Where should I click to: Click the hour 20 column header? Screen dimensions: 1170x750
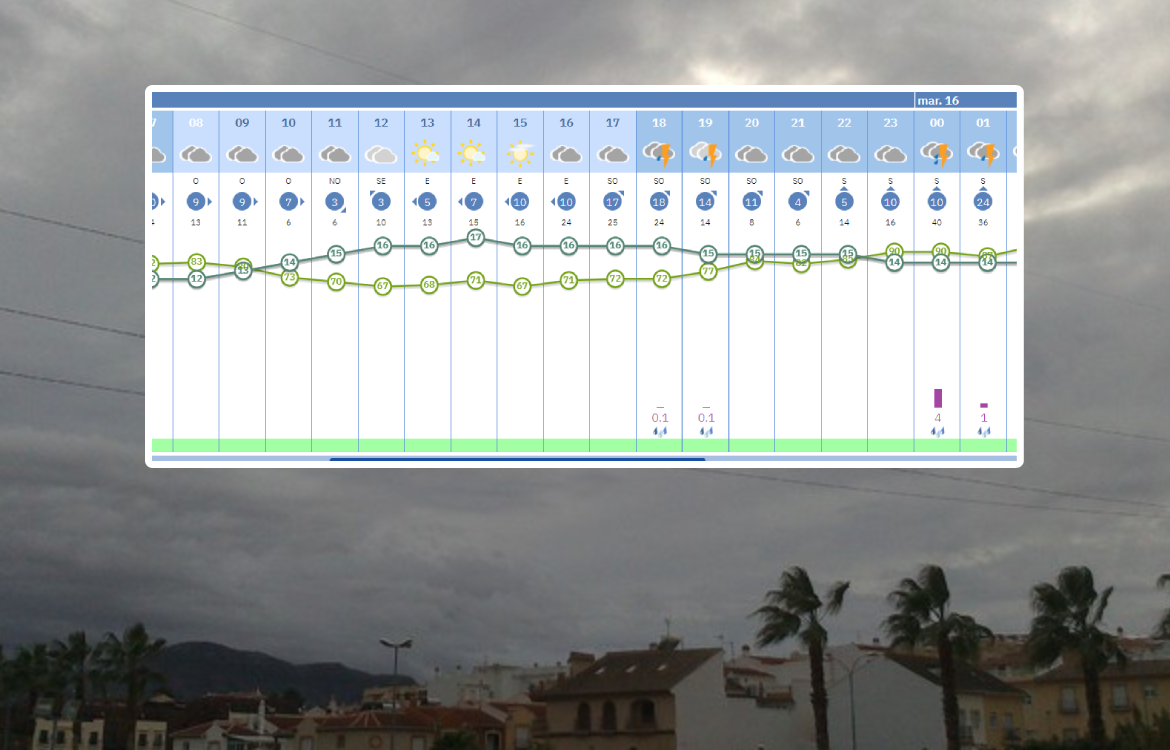click(752, 123)
